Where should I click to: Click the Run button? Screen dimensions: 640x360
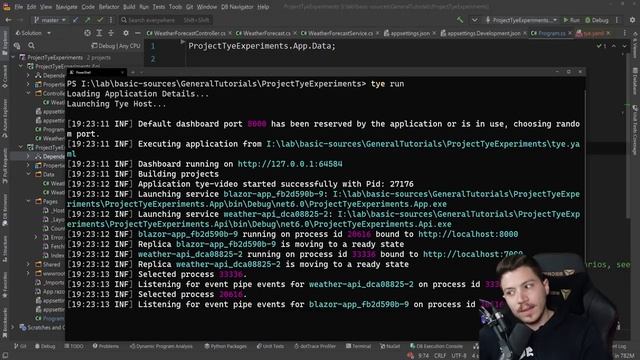pyautogui.click(x=571, y=20)
